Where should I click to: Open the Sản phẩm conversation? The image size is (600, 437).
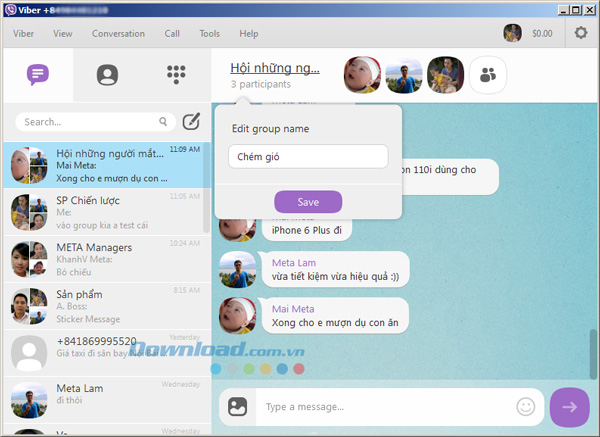[x=107, y=306]
